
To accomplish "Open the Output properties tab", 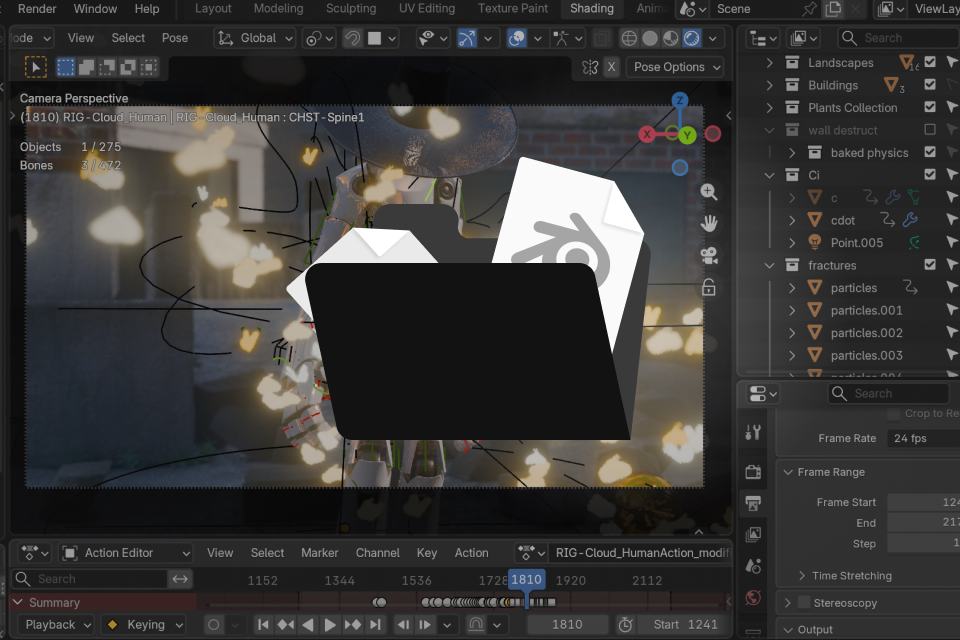I will click(x=753, y=503).
